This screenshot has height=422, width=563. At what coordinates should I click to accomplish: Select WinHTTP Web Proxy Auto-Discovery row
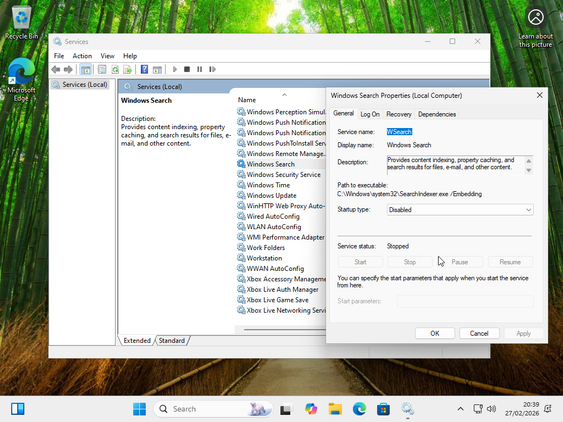[x=281, y=206]
